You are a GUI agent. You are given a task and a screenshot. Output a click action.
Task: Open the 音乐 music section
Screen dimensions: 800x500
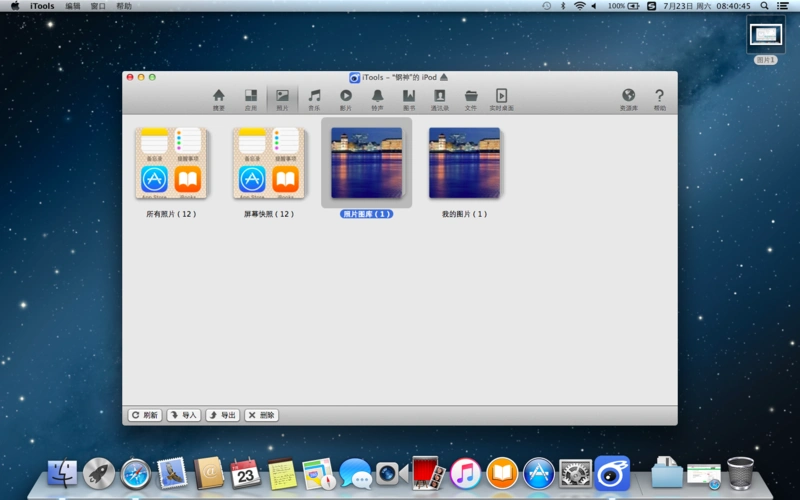tap(314, 98)
